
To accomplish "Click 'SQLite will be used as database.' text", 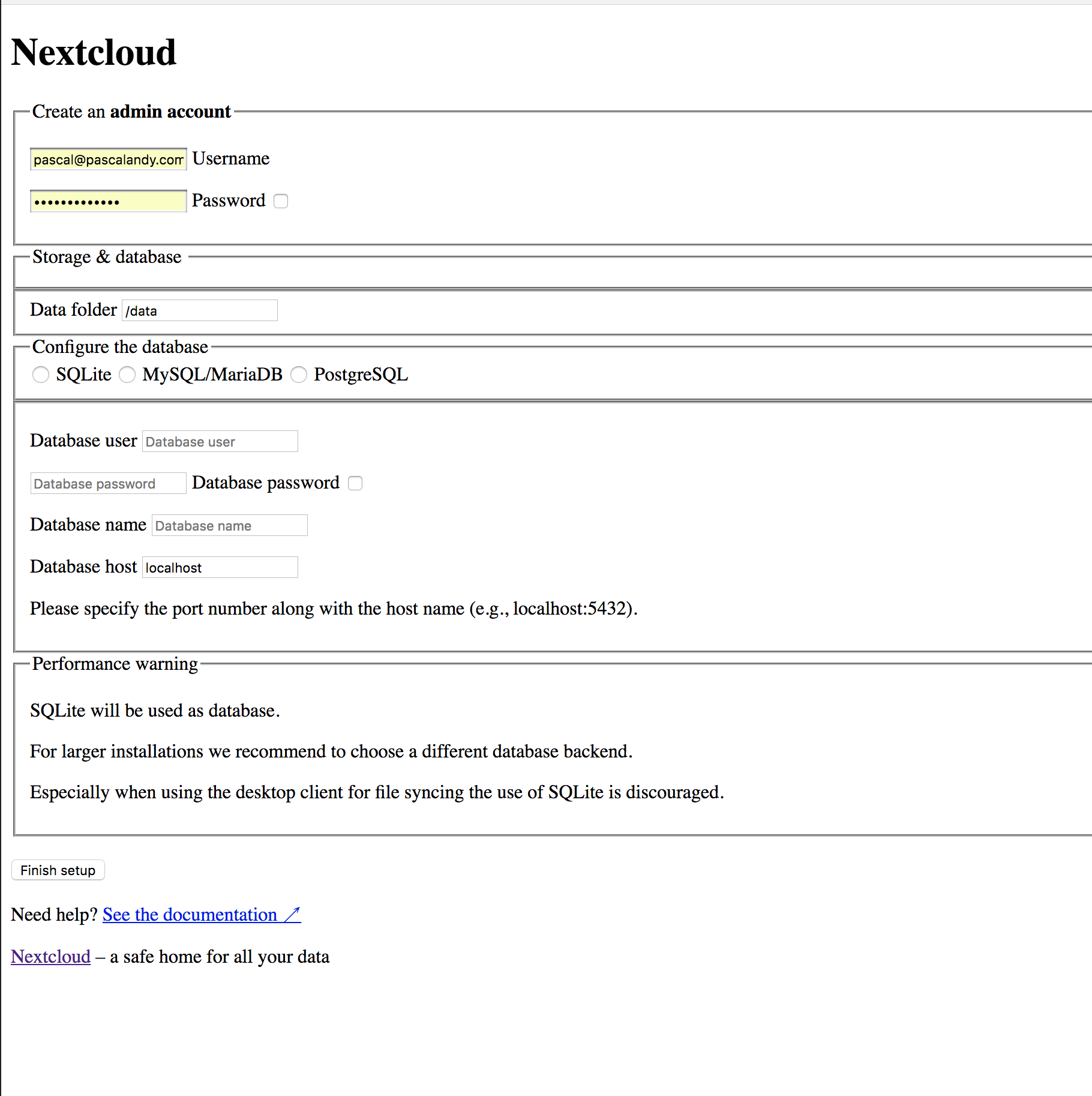I will [x=155, y=711].
